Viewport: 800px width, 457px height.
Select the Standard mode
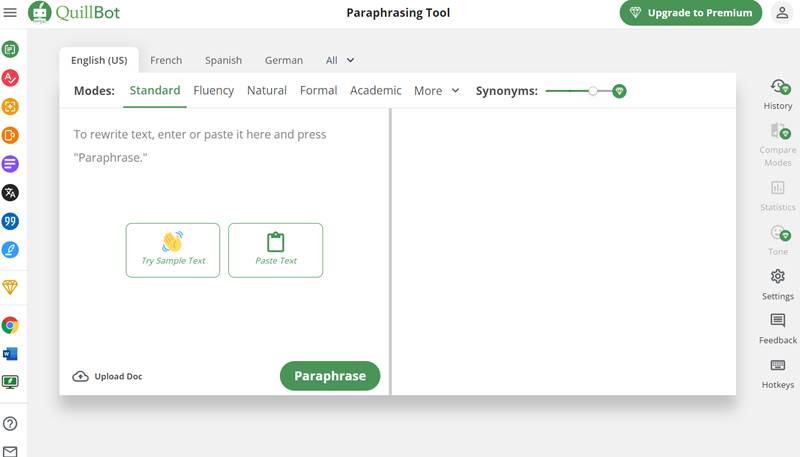(155, 91)
